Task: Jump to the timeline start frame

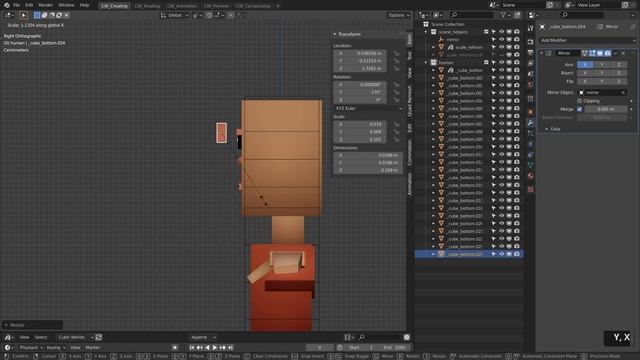Action: [x=192, y=347]
